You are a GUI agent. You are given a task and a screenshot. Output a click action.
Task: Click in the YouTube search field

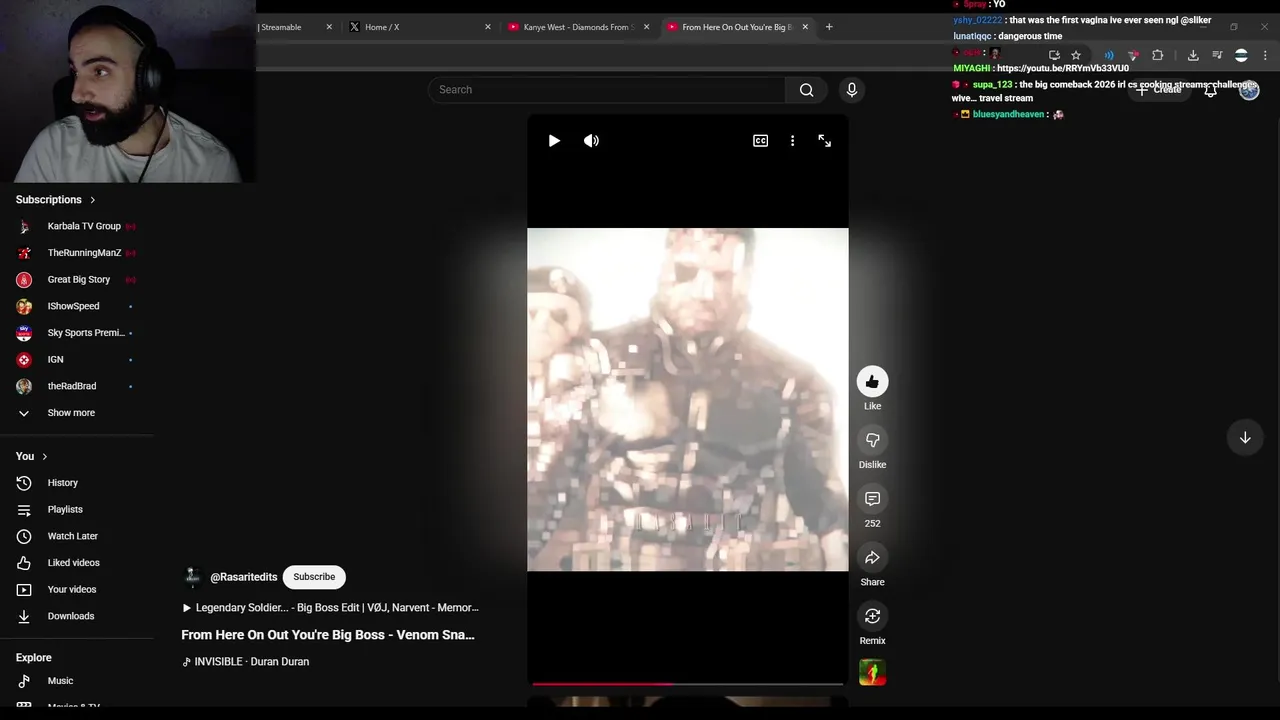point(607,90)
